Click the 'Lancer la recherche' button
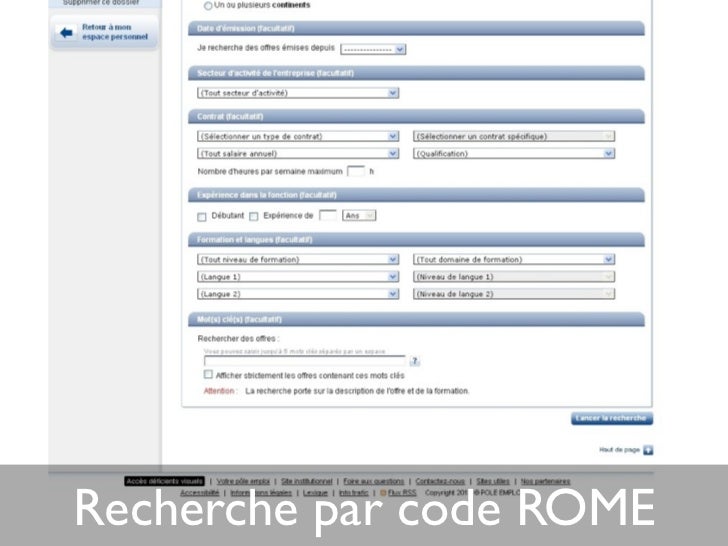728x546 pixels. [x=612, y=418]
